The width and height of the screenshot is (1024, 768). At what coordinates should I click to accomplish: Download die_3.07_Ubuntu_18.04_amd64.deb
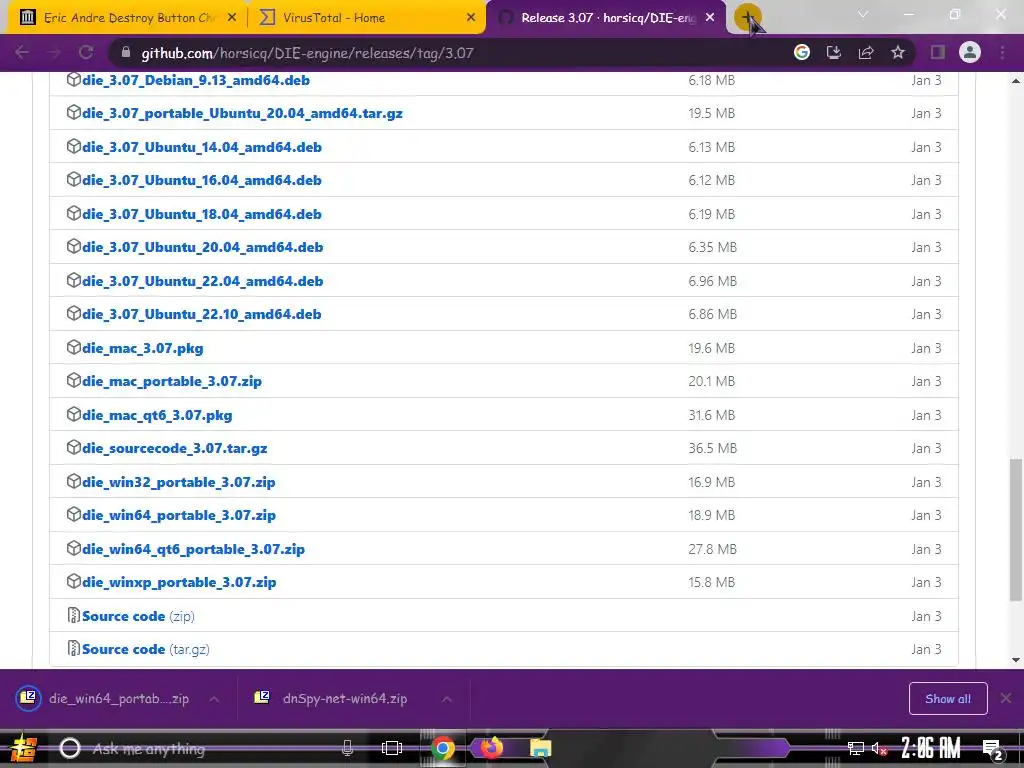[x=201, y=214]
